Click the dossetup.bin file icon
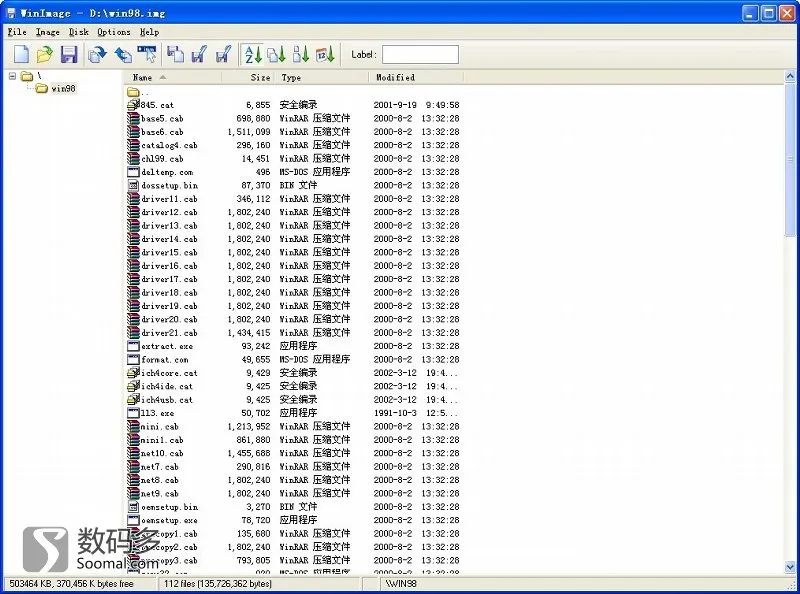Image resolution: width=800 pixels, height=594 pixels. click(133, 185)
